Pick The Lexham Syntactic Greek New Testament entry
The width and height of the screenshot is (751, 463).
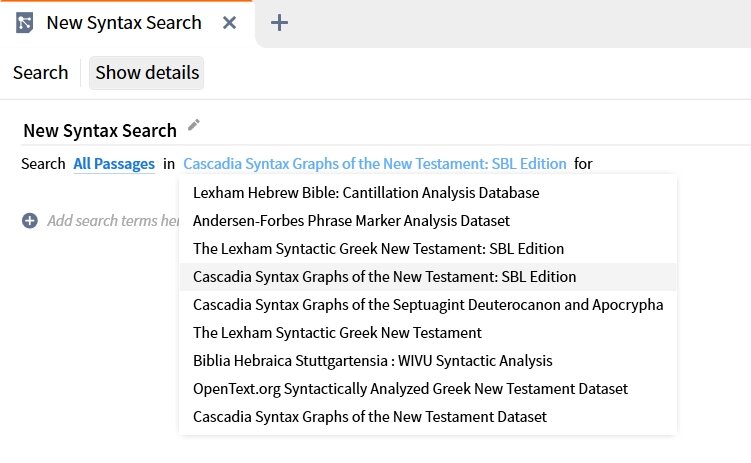point(428,332)
